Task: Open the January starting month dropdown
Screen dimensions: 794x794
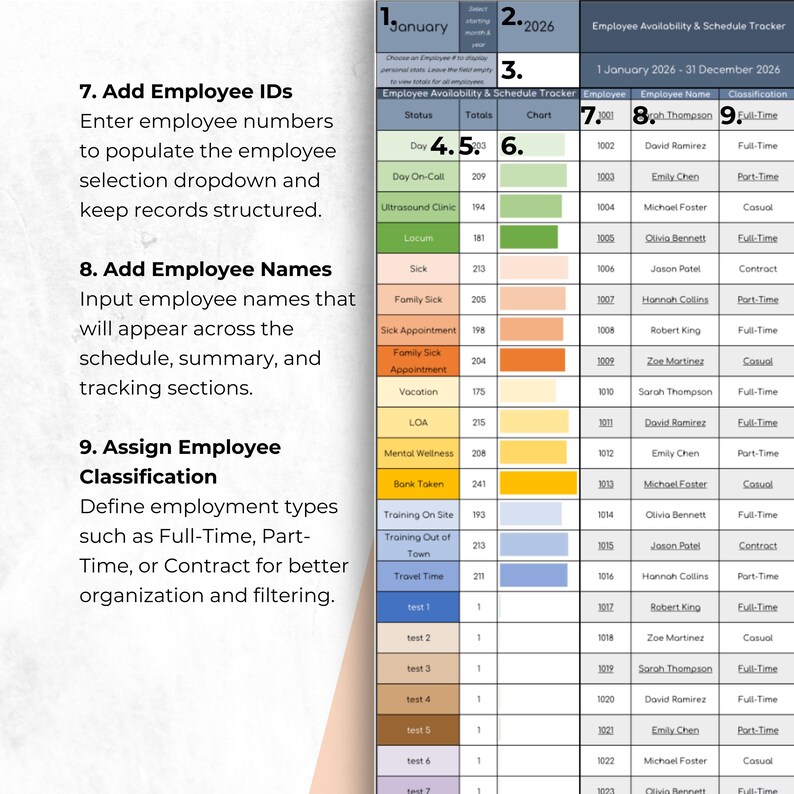Action: (x=418, y=26)
